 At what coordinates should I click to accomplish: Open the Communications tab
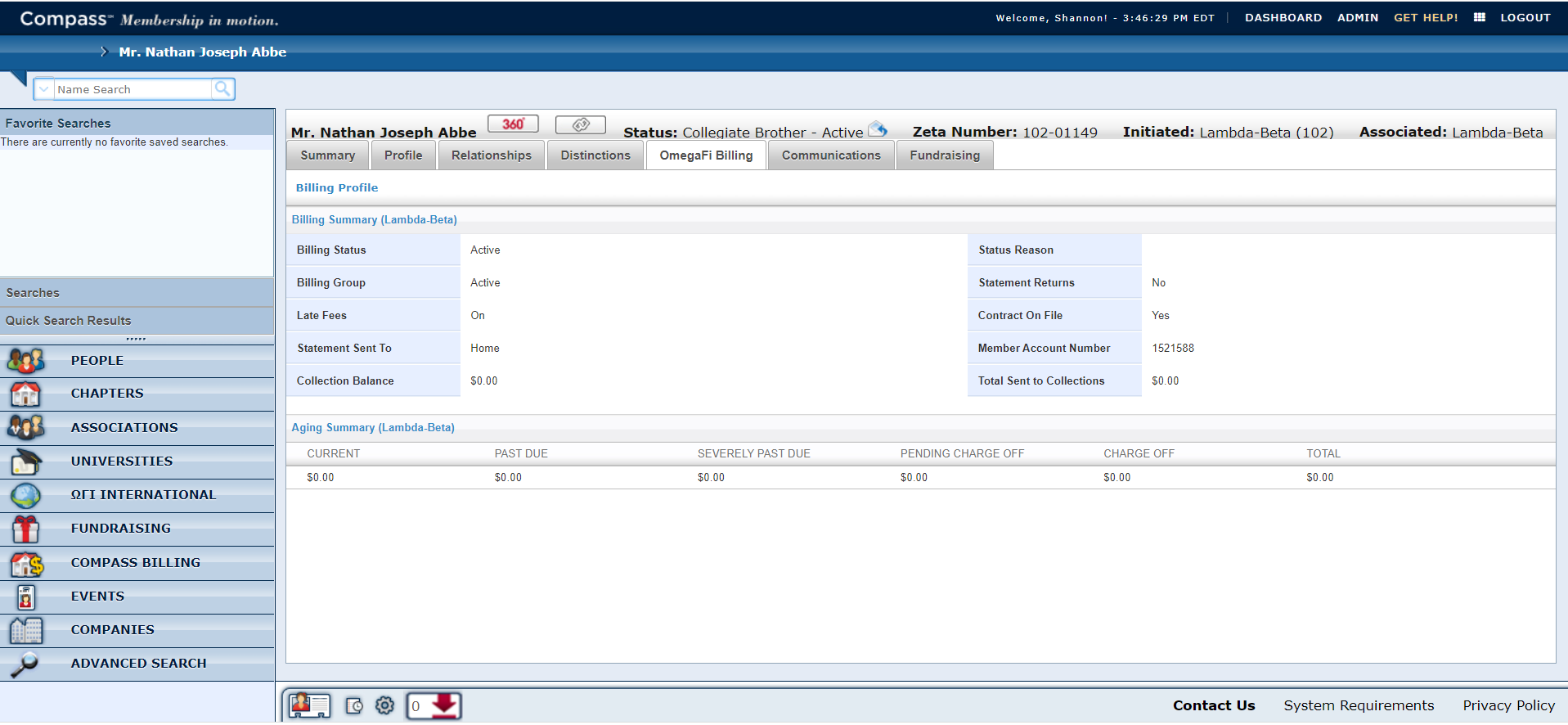pyautogui.click(x=831, y=155)
